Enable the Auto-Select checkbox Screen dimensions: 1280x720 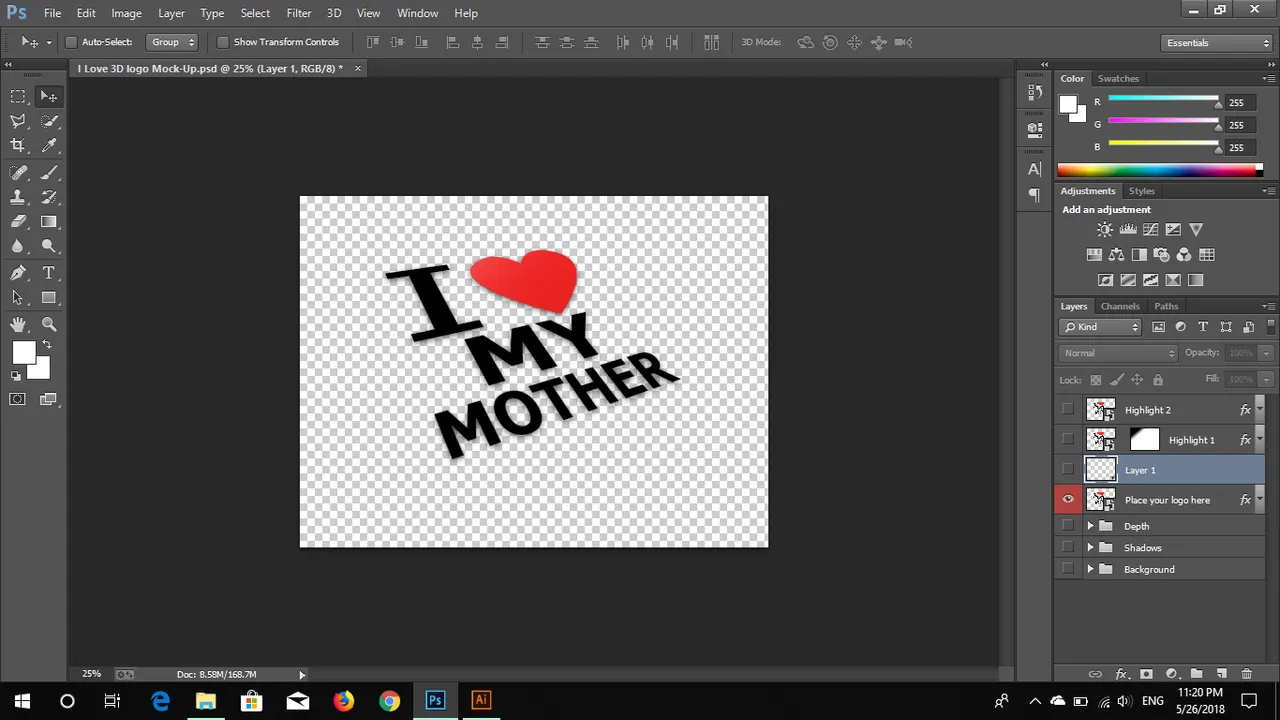[71, 42]
